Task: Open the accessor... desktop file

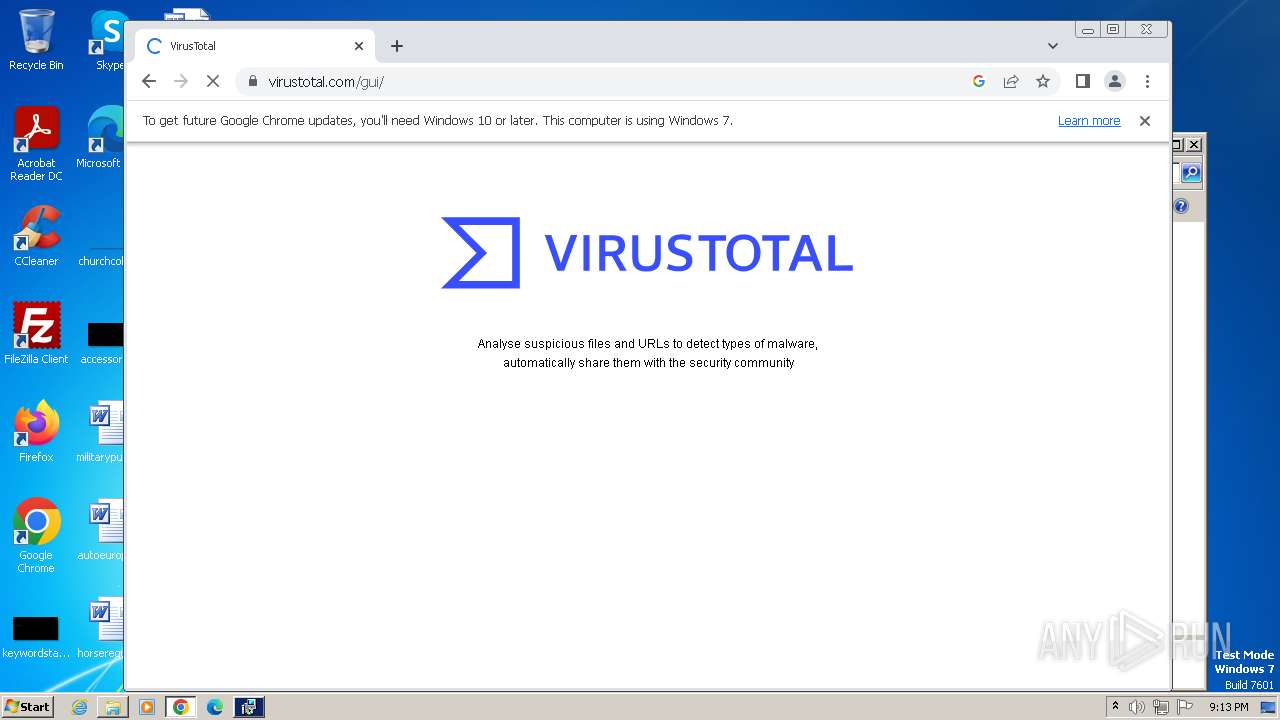Action: [x=101, y=342]
